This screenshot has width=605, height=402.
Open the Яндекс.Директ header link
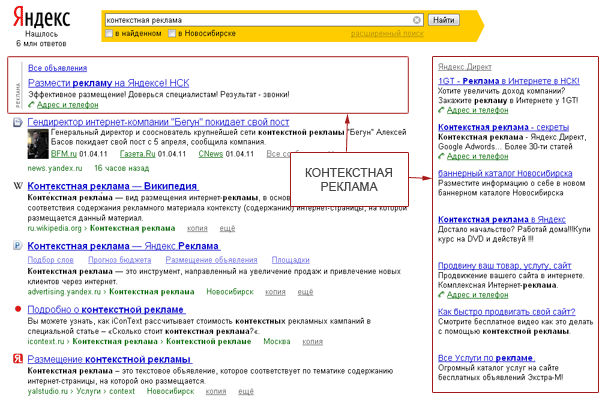coord(465,67)
